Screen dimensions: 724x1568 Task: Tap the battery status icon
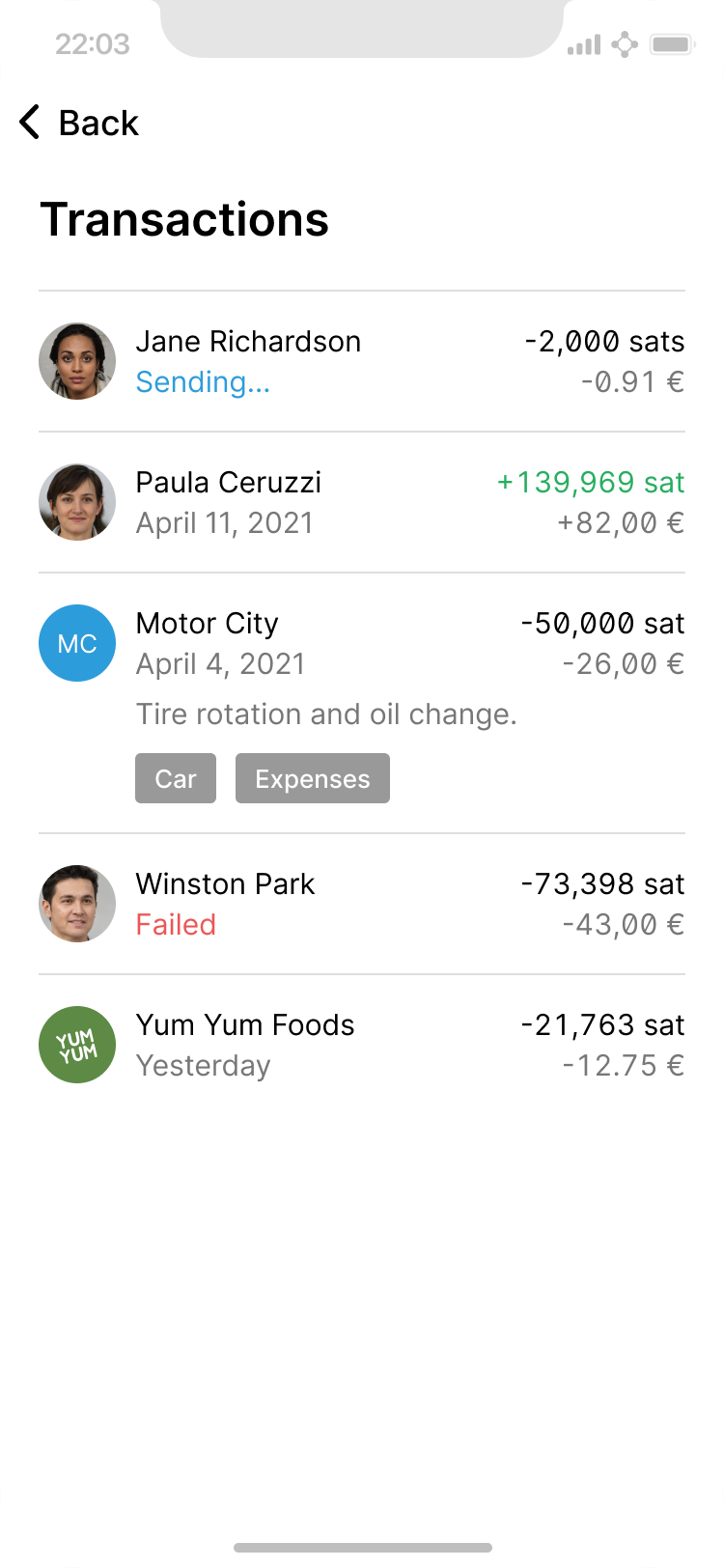tap(673, 44)
